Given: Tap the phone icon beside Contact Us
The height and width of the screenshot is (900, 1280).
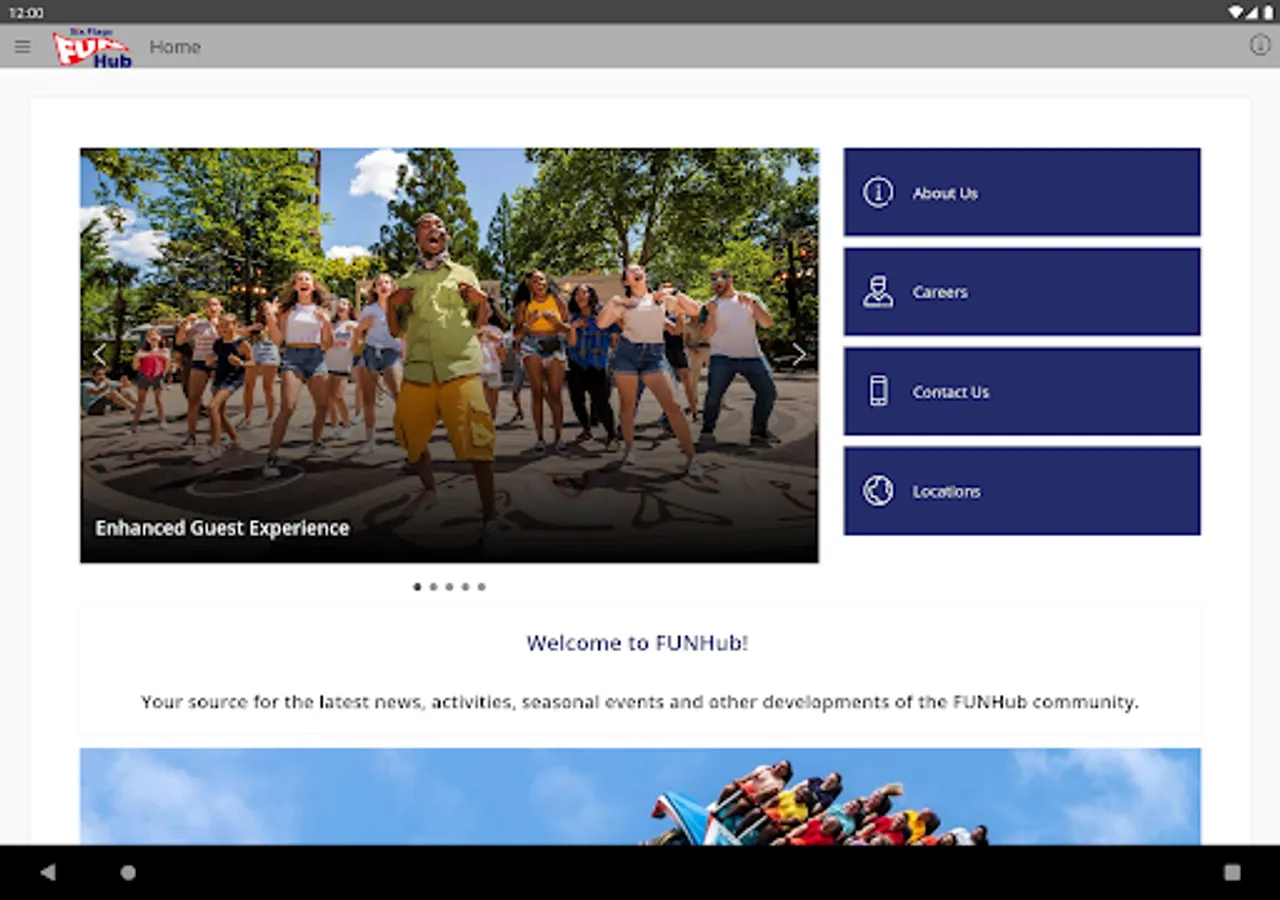Looking at the screenshot, I should [878, 391].
